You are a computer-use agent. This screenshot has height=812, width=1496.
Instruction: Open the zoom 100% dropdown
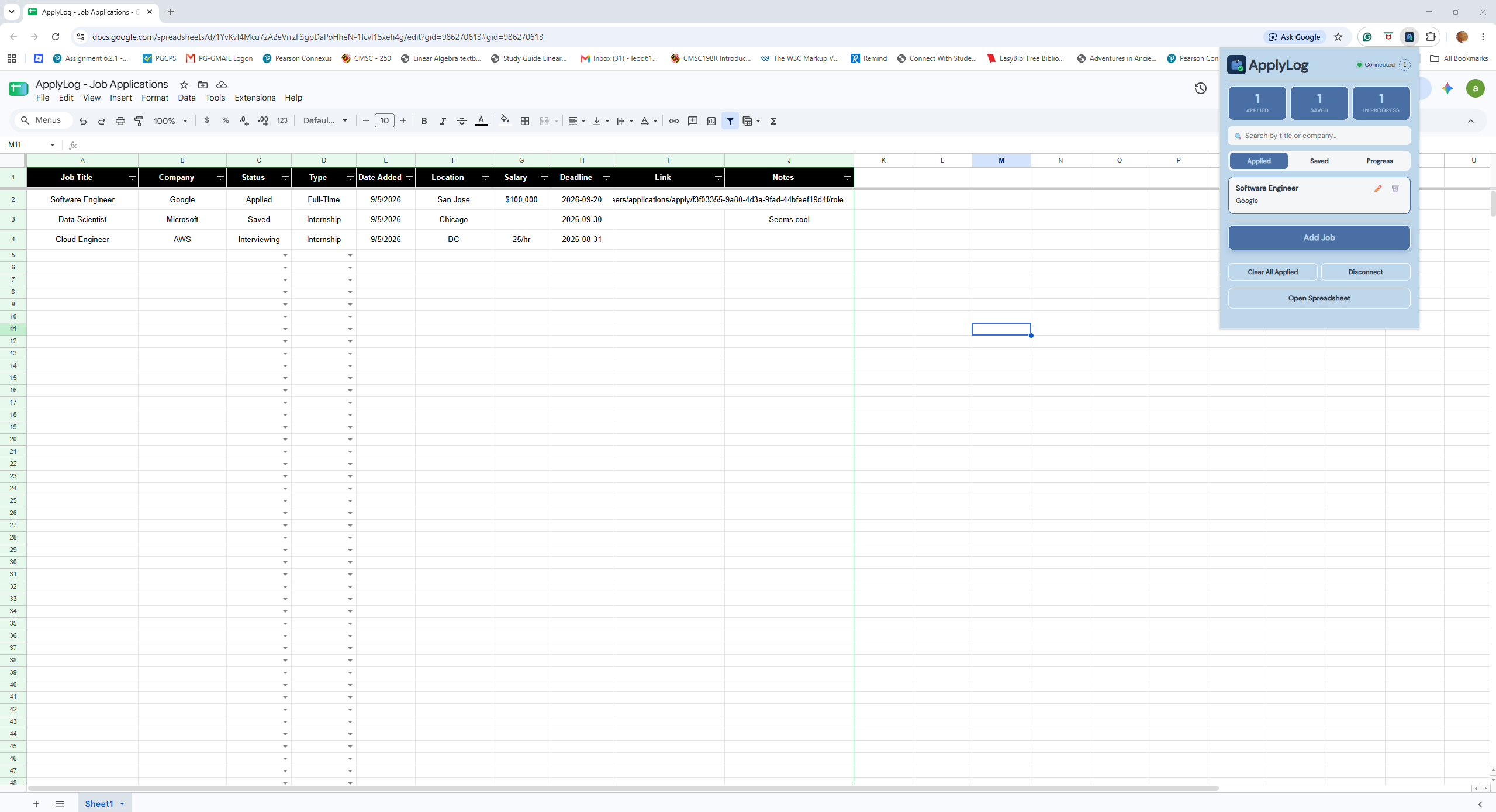click(x=170, y=121)
